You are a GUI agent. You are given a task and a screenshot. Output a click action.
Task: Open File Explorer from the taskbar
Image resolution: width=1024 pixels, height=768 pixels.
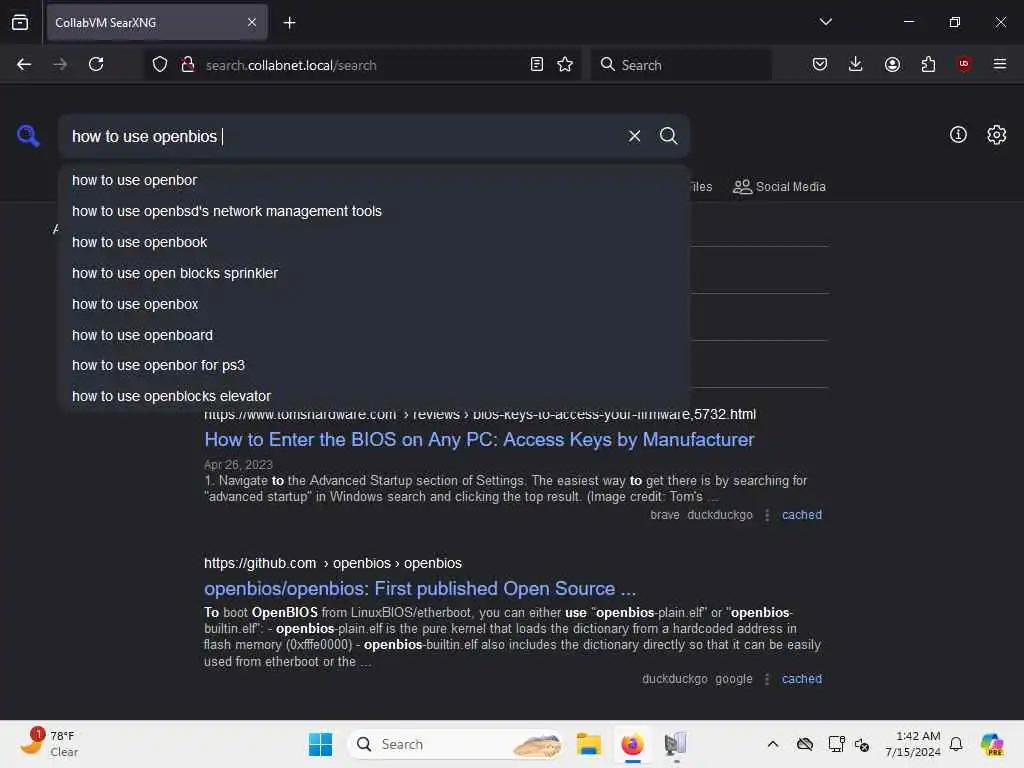[588, 744]
